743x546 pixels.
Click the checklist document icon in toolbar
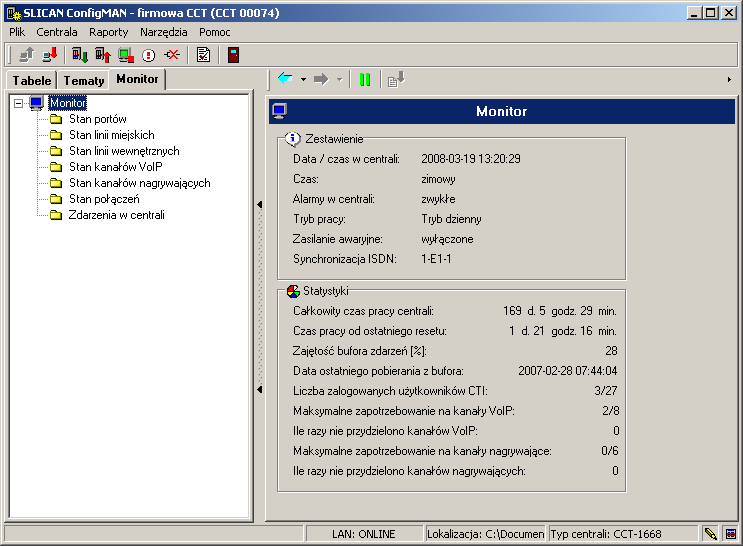coord(203,55)
